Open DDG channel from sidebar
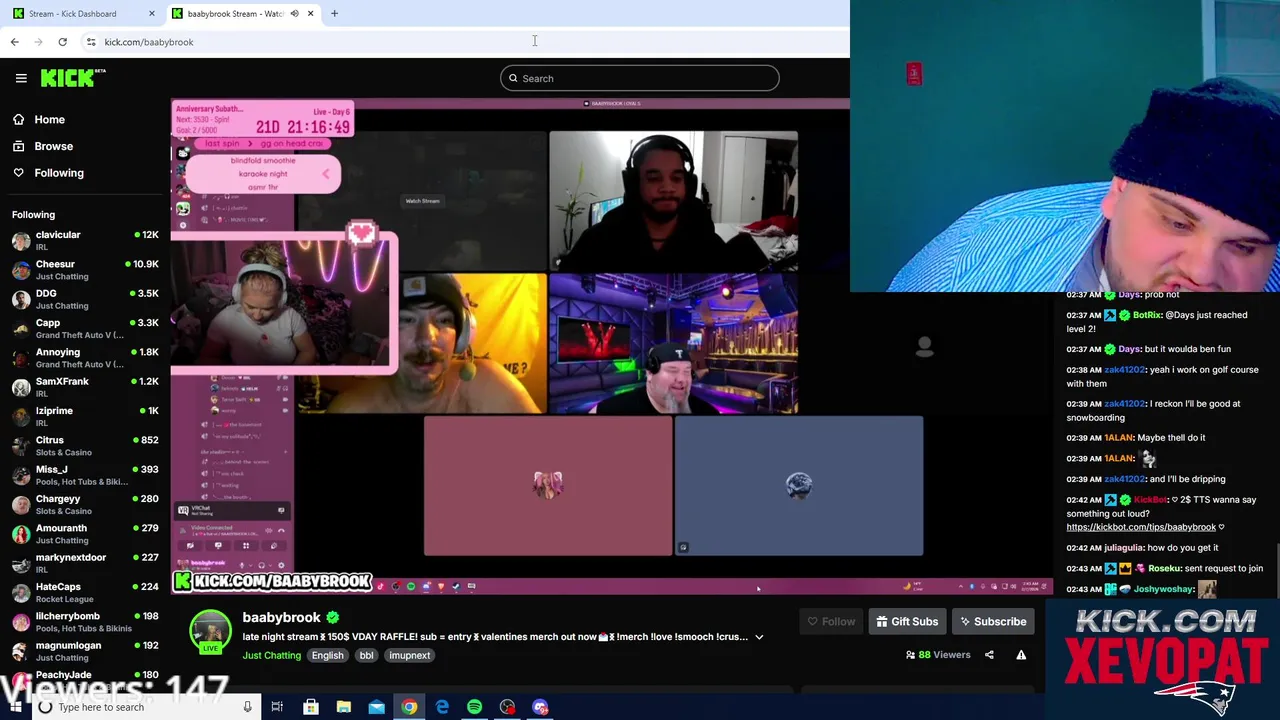1280x720 pixels. coord(85,299)
